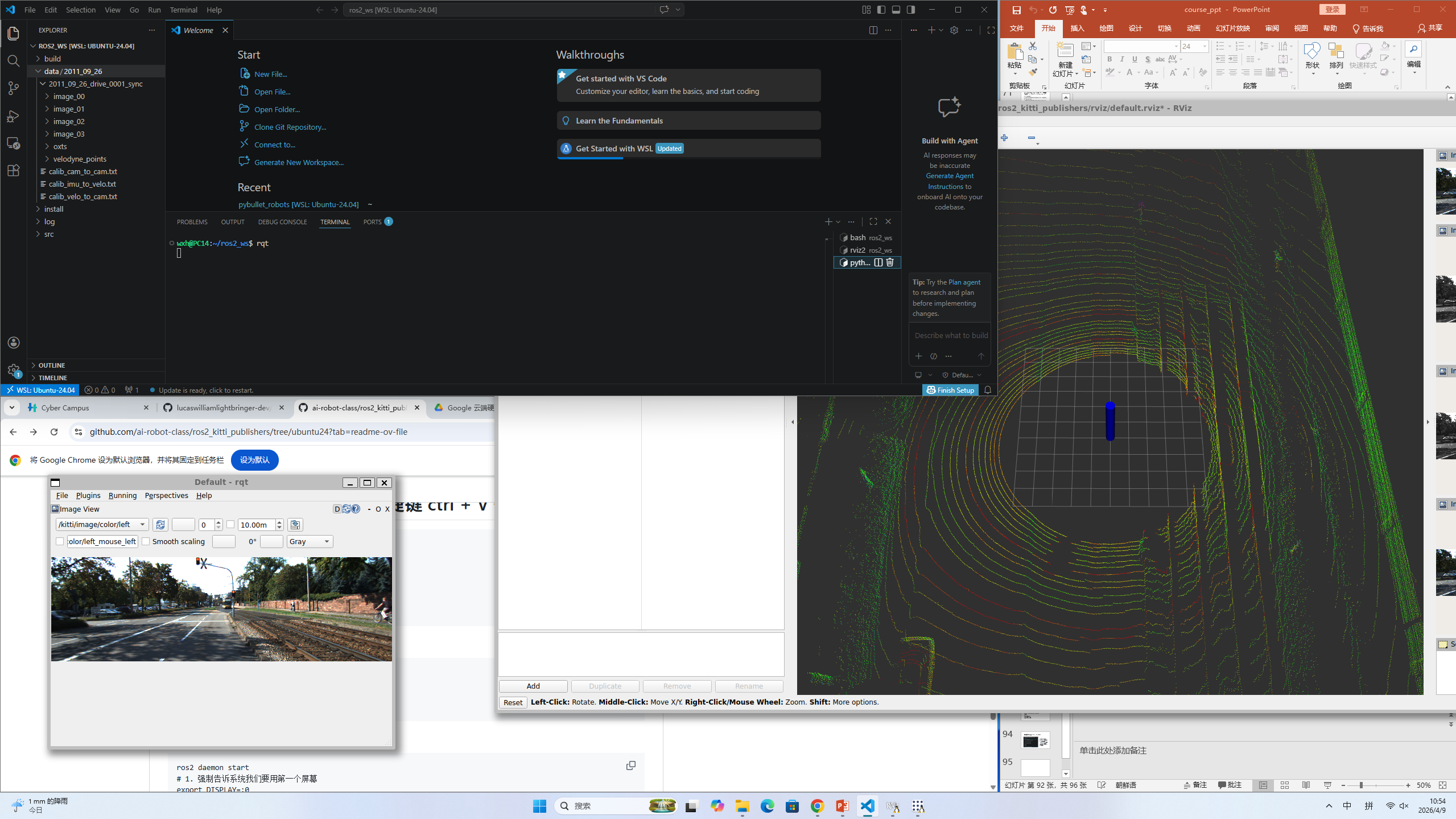Viewport: 1456px width, 819px height.
Task: Click the Plan agent link in VS Code chat tip
Action: 964,282
